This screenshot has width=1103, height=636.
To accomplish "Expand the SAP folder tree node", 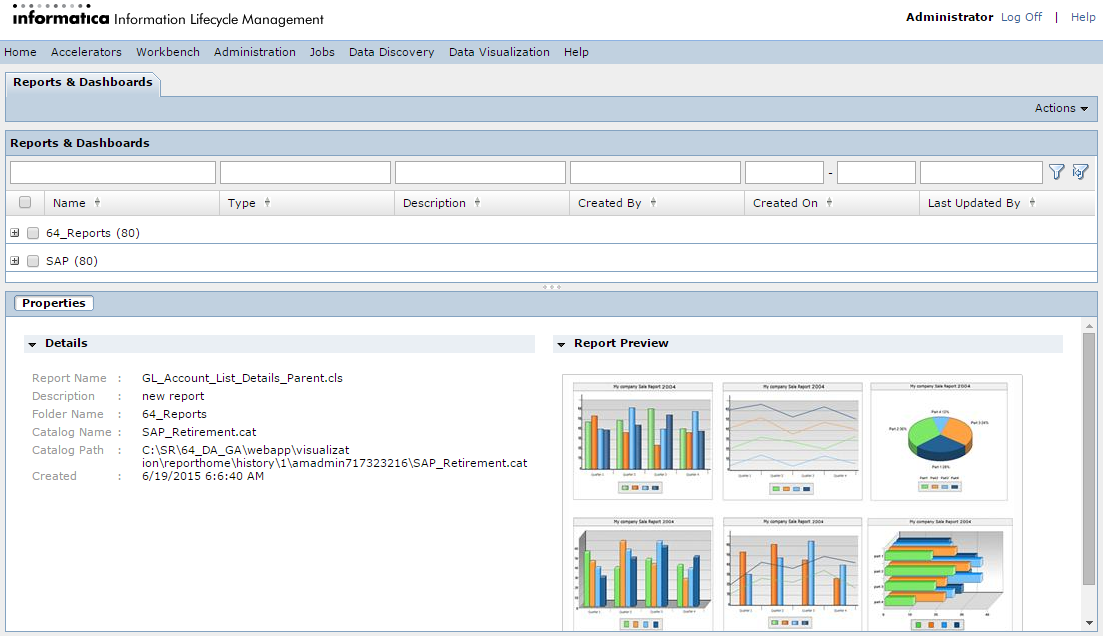I will 15,261.
